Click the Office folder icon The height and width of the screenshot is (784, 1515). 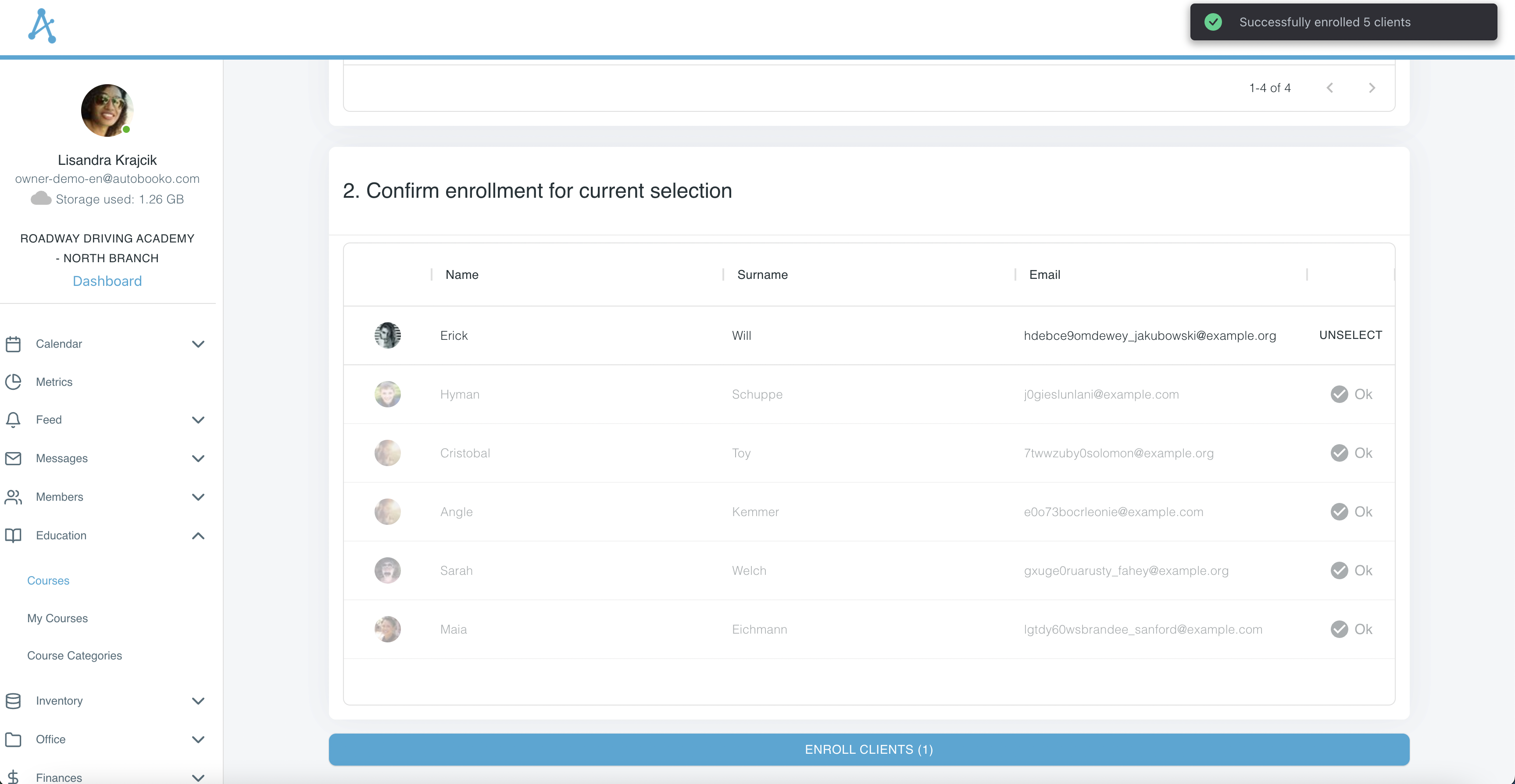[x=13, y=739]
